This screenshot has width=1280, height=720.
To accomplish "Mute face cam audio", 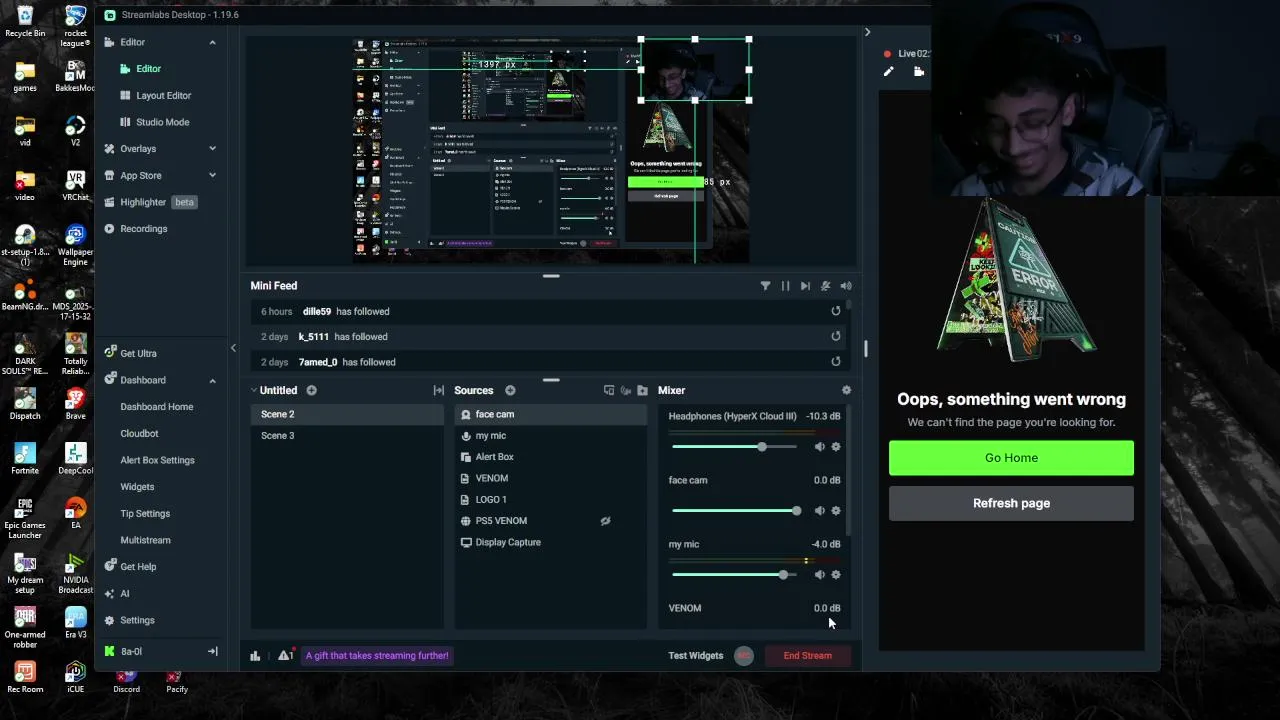I will [x=820, y=511].
